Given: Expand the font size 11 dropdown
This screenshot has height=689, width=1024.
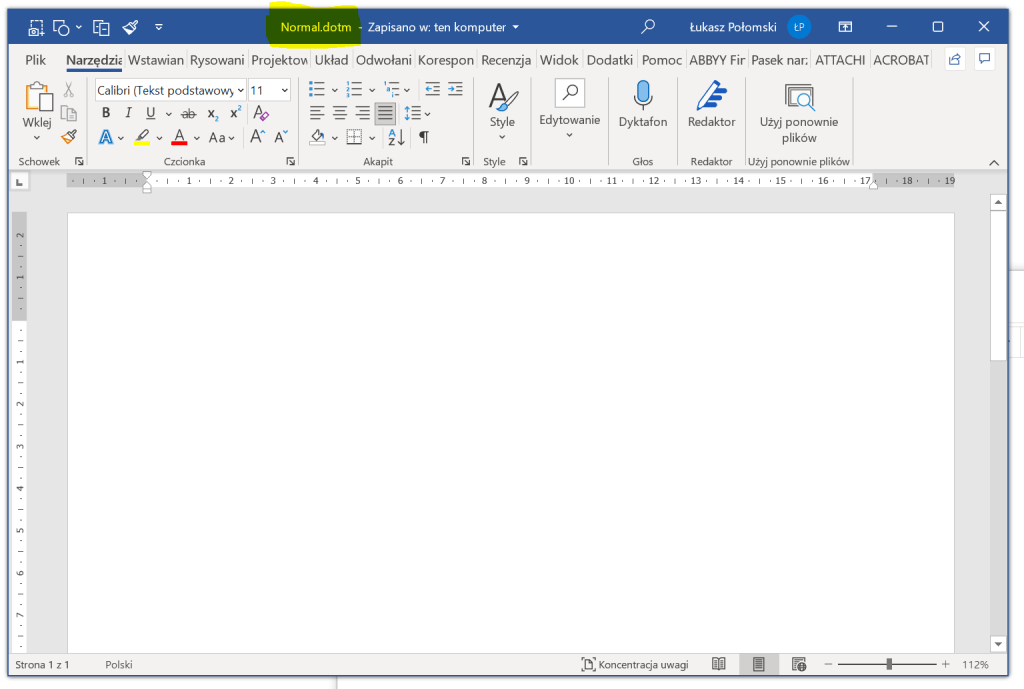Looking at the screenshot, I should [x=285, y=90].
